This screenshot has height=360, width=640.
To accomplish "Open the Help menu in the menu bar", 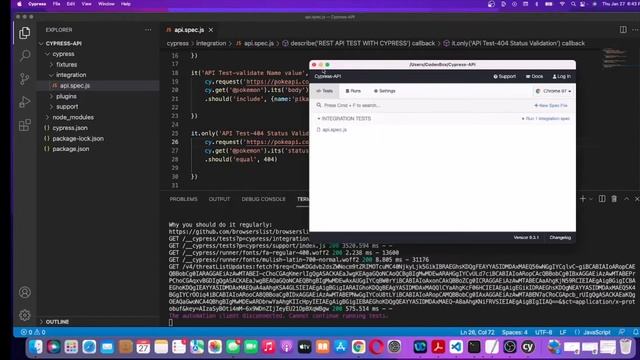I will pyautogui.click(x=126, y=4).
